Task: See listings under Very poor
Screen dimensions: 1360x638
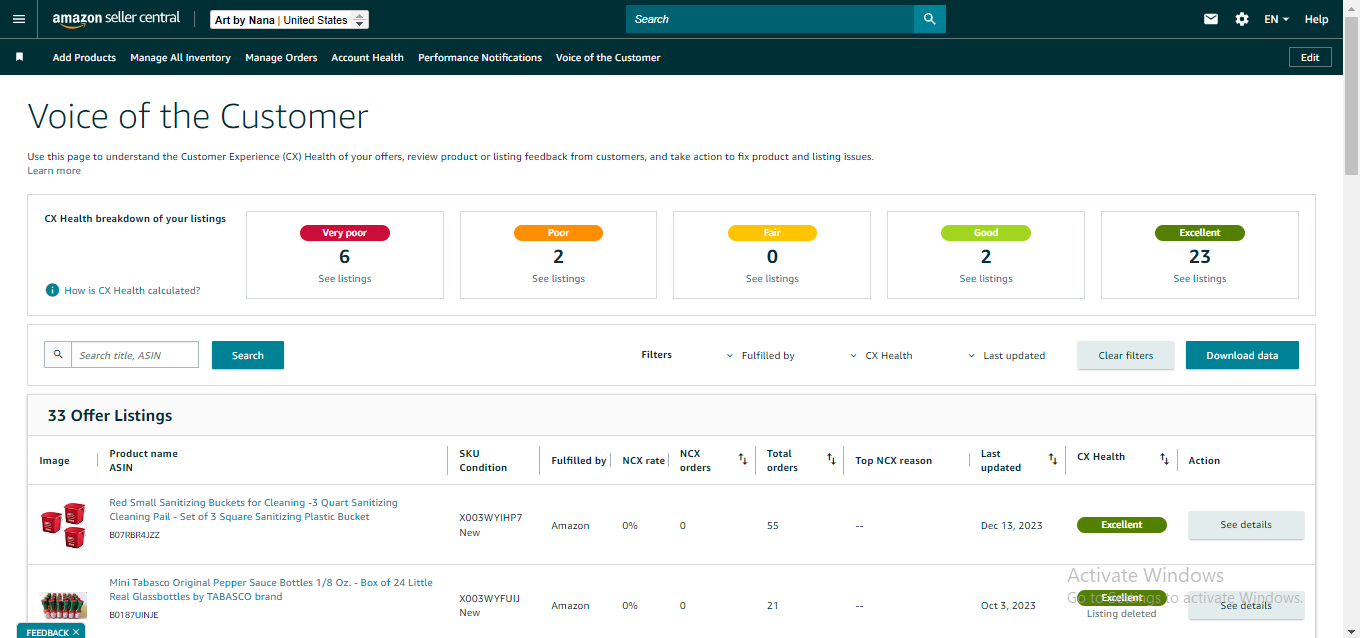Action: pos(345,278)
